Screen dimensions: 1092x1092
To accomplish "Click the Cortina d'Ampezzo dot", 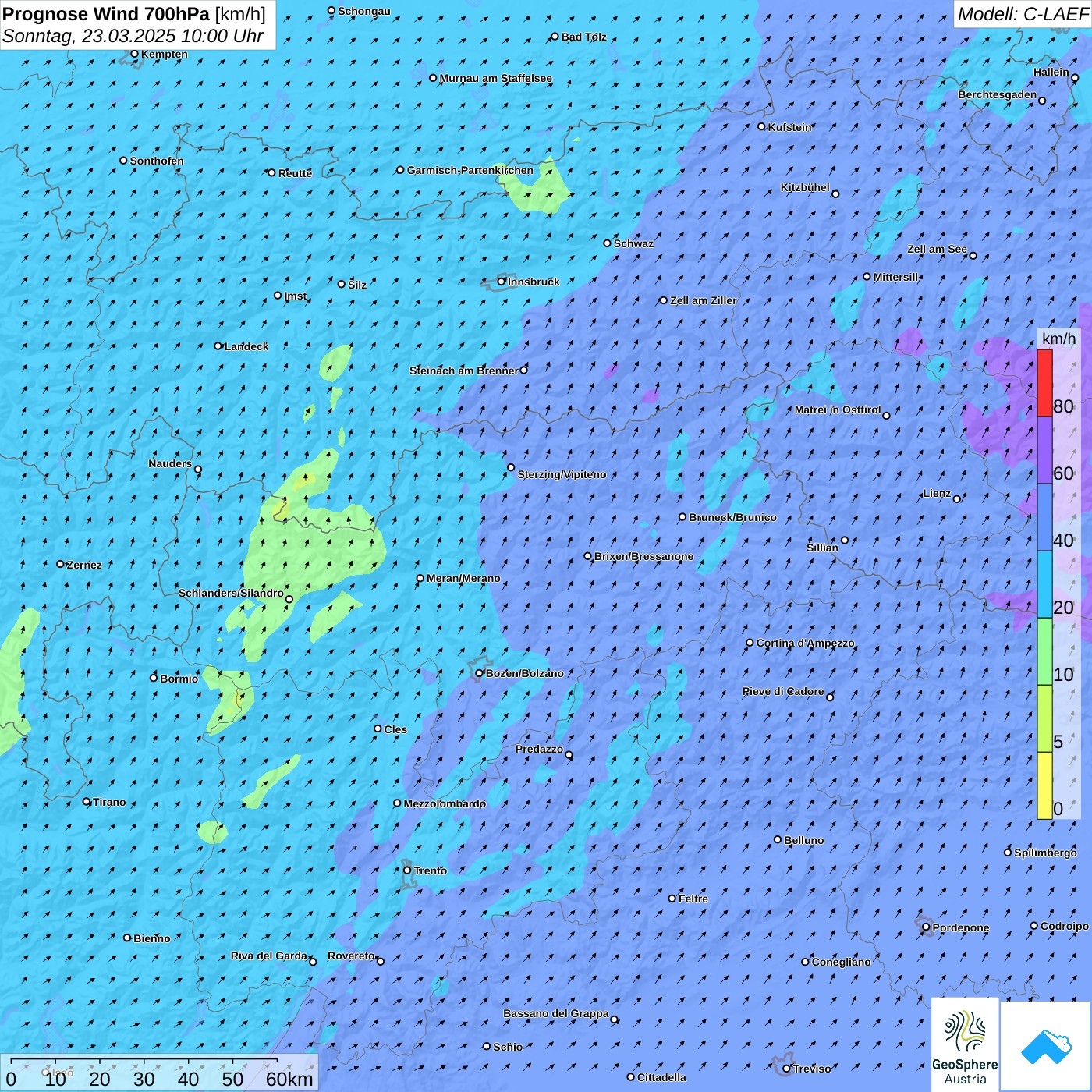I will [750, 643].
